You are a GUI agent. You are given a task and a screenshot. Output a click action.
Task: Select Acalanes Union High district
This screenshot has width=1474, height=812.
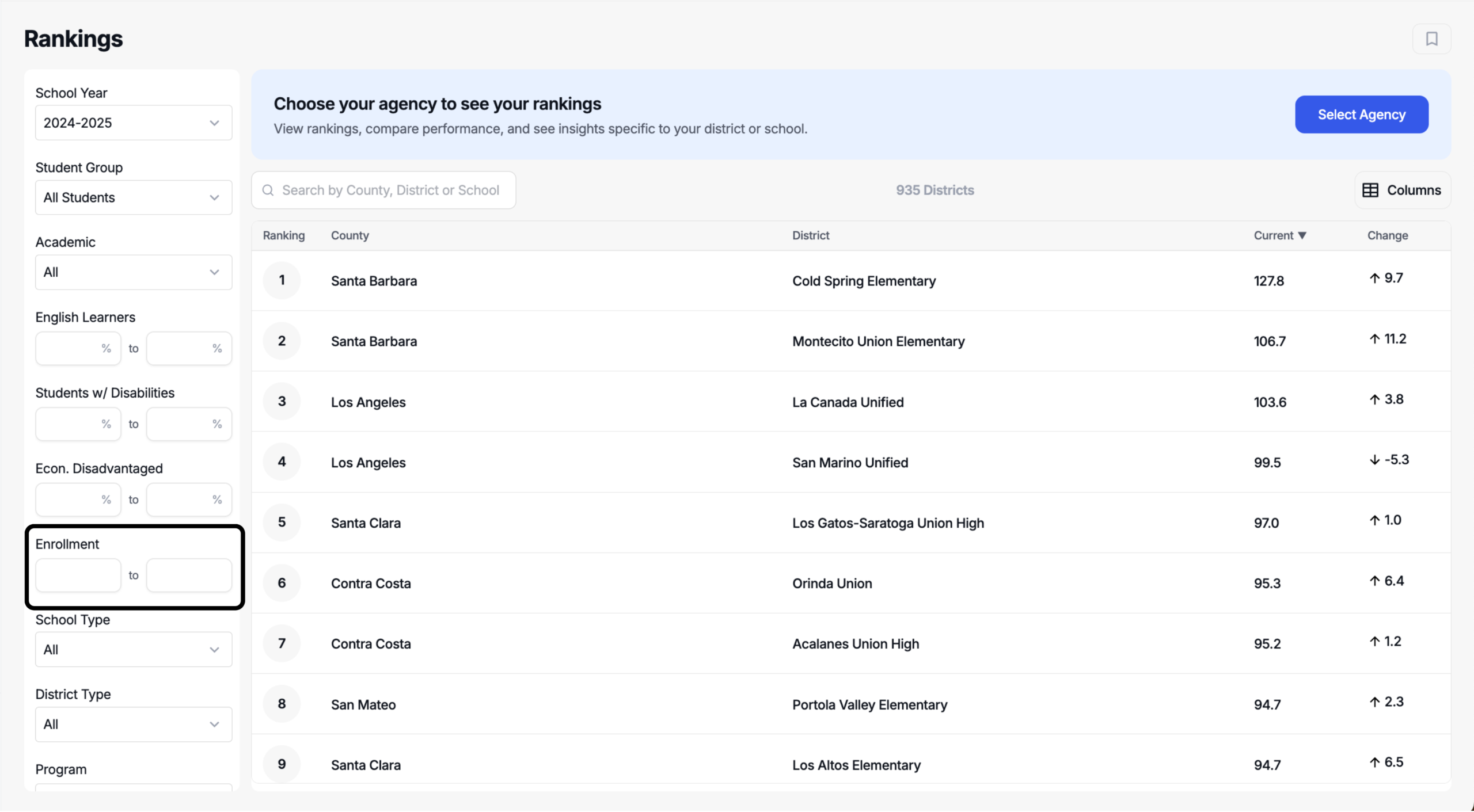pos(856,644)
